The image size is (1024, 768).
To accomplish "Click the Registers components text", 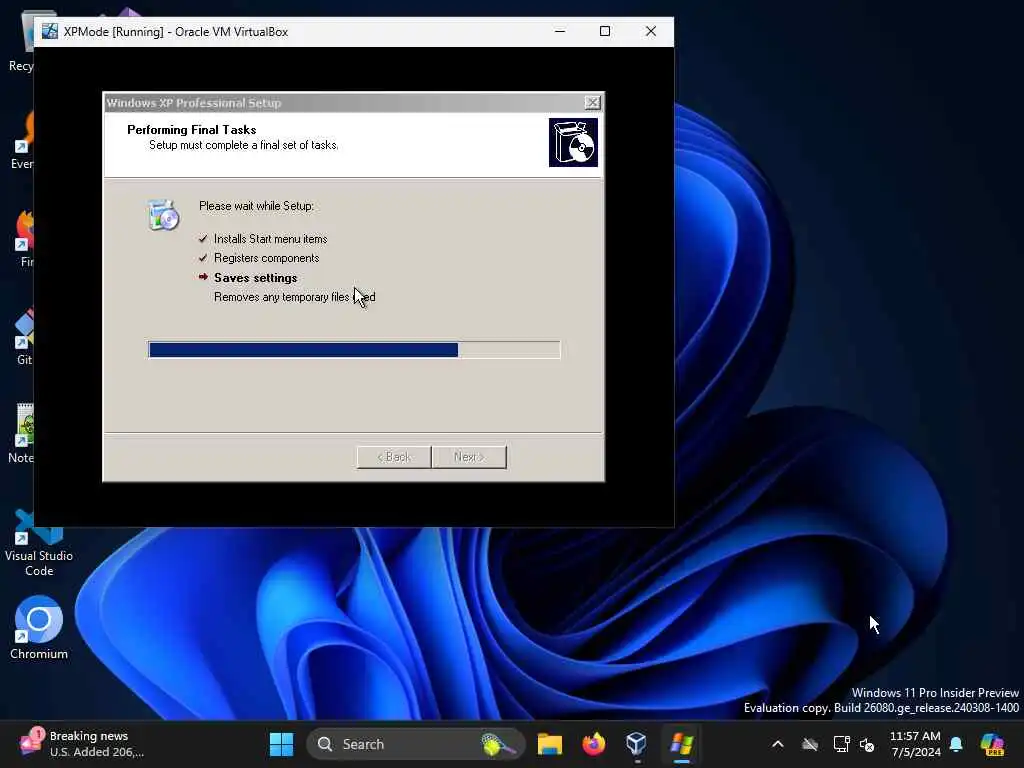I will (x=266, y=258).
